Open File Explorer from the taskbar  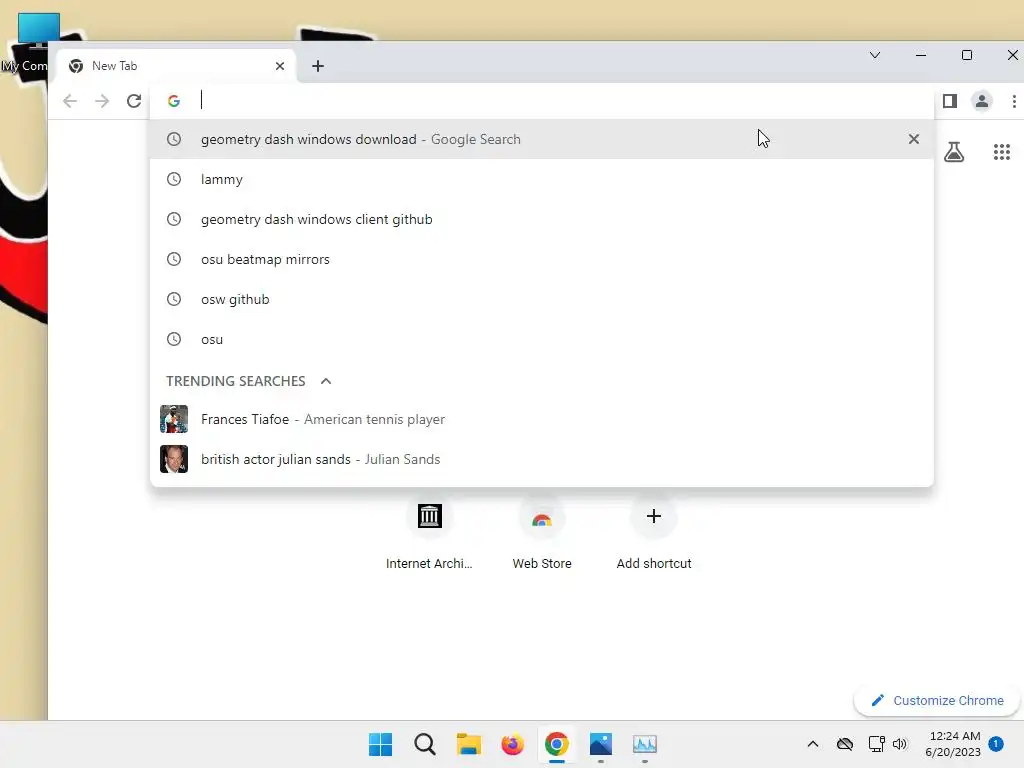(x=468, y=744)
